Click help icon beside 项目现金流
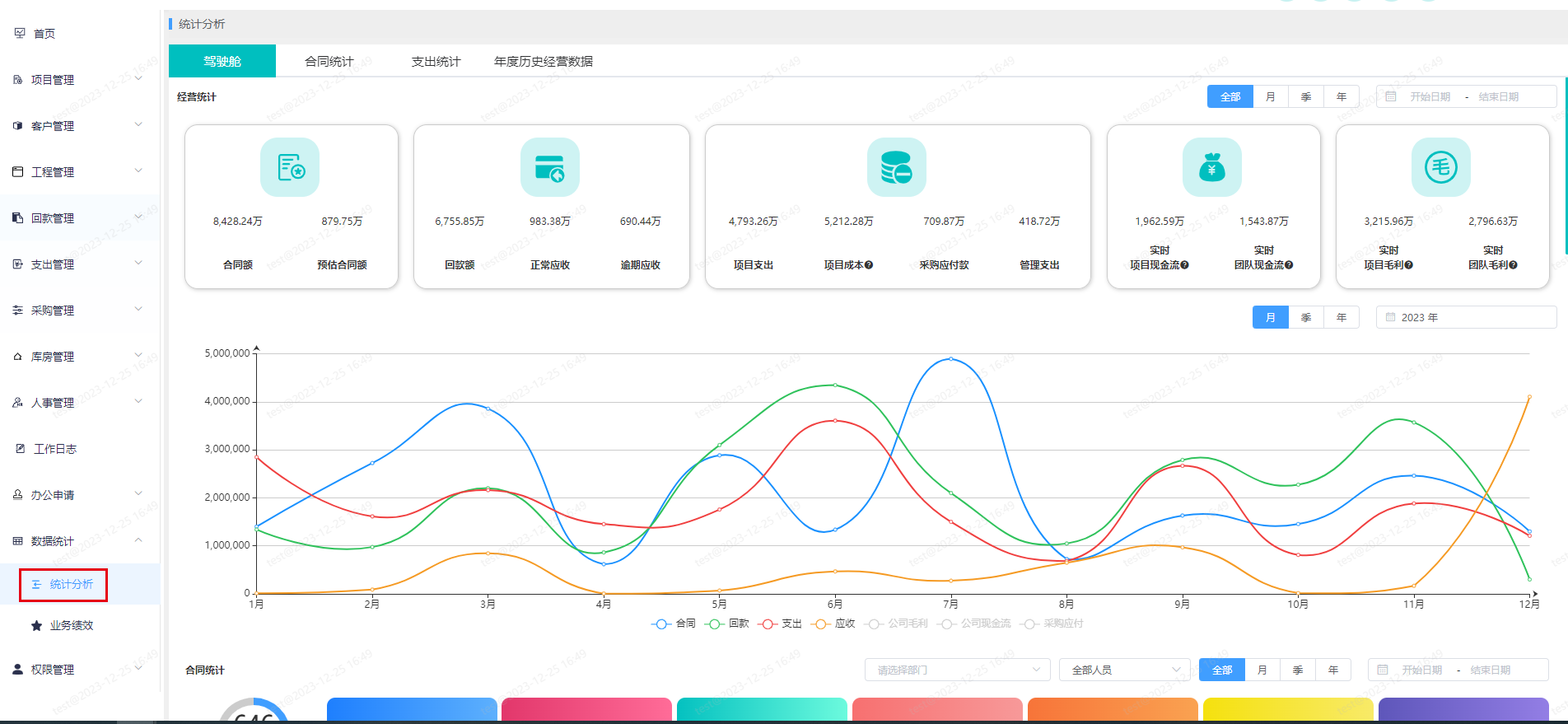 [1185, 265]
